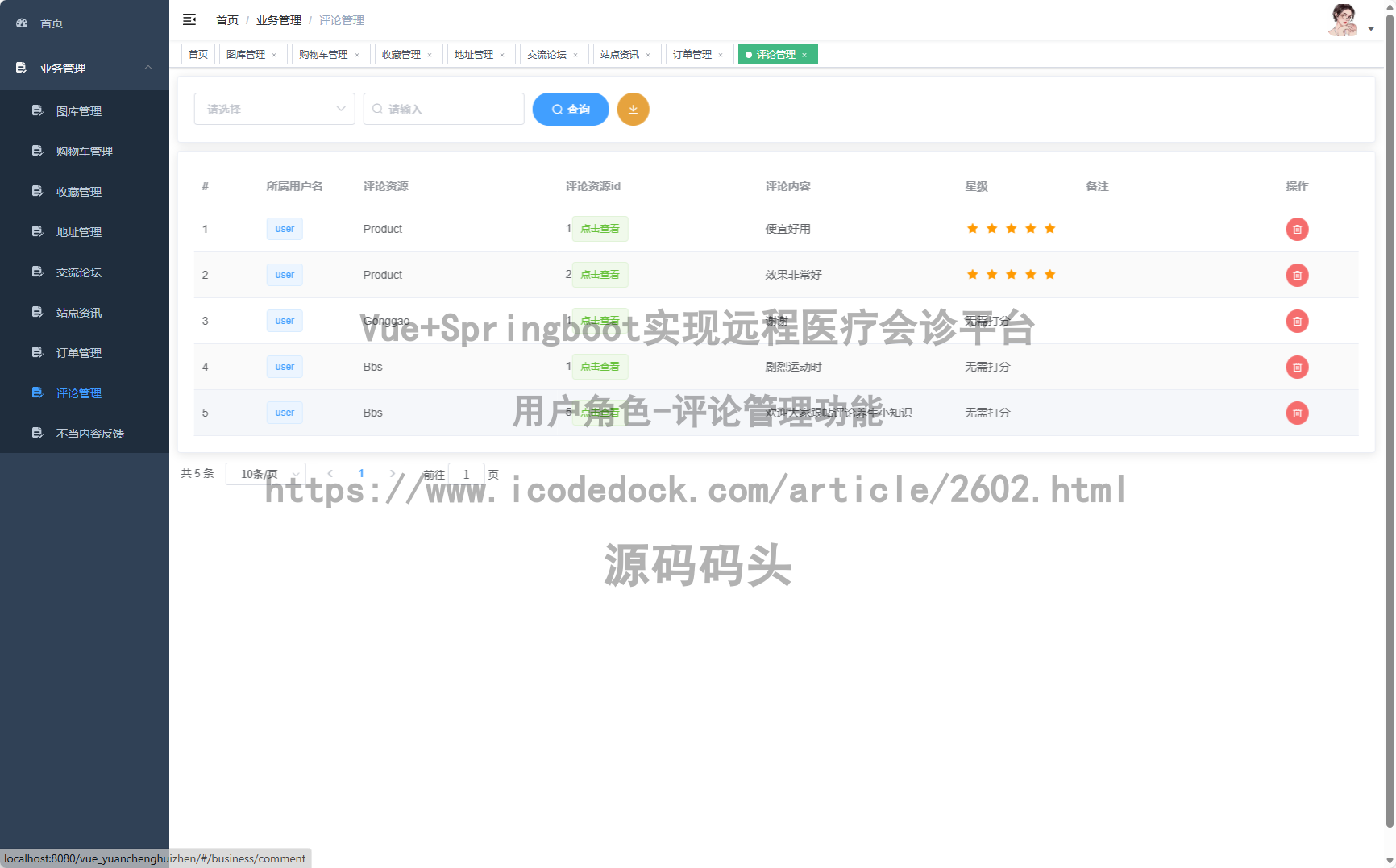The width and height of the screenshot is (1396, 868).
Task: Open 不当内容反馈 sidebar item
Action: [90, 433]
